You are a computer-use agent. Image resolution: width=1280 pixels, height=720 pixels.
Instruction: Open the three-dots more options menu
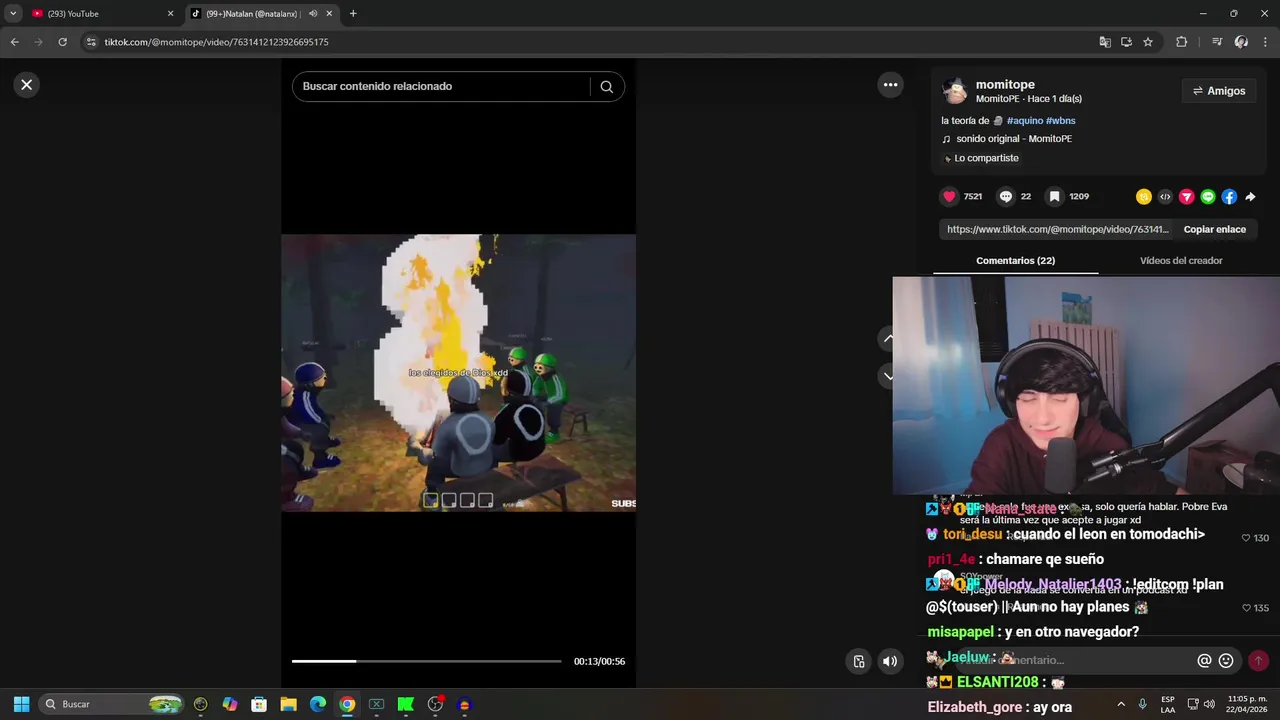coord(890,85)
